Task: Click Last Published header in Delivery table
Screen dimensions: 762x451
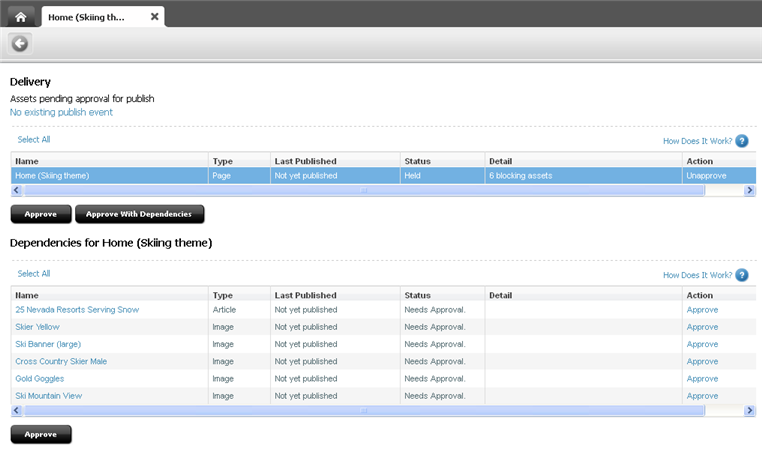Action: 335,161
